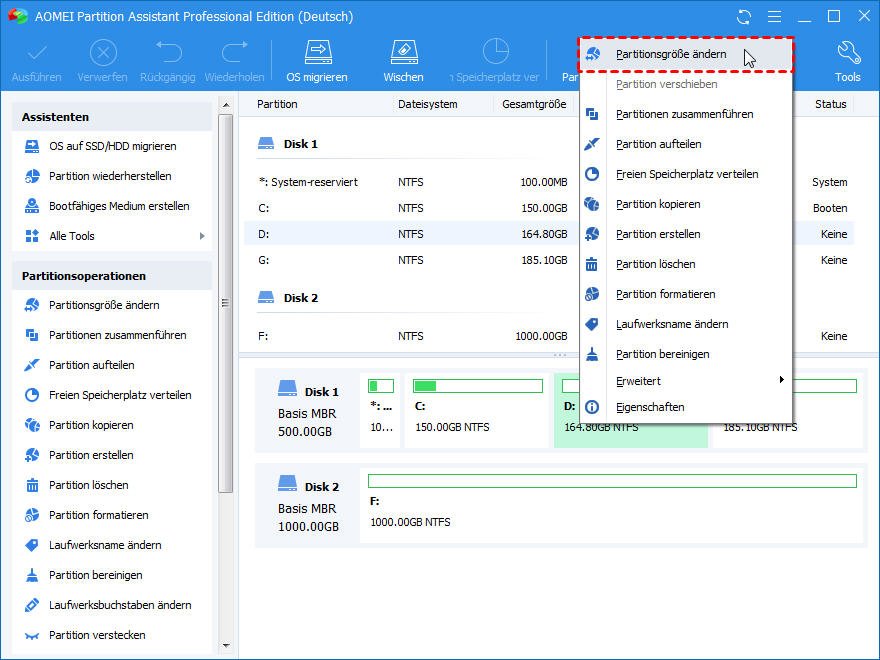This screenshot has width=880, height=660.
Task: Click the sidebar scroll-up arrow
Action: click(x=226, y=105)
